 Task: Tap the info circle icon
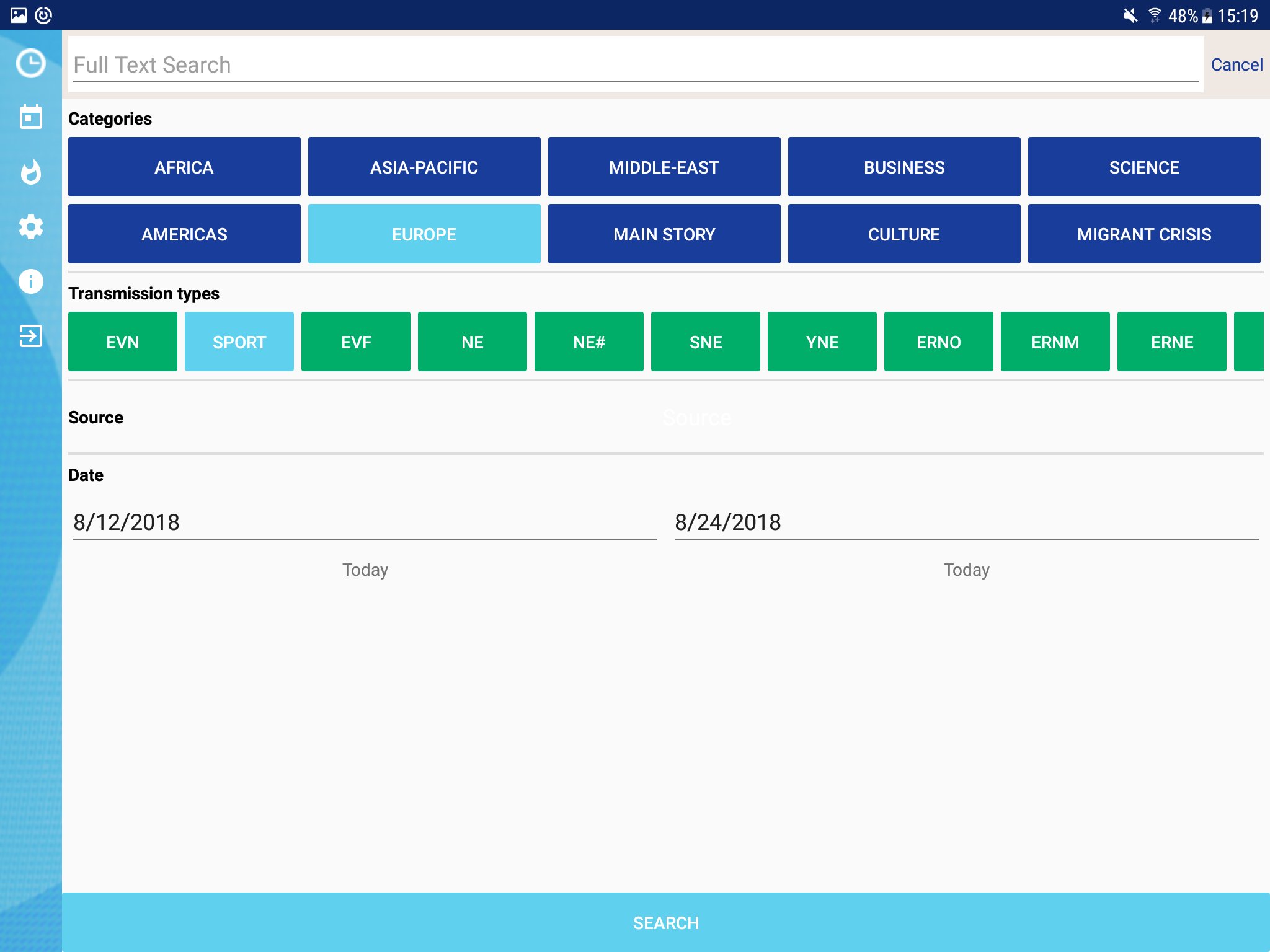(30, 281)
